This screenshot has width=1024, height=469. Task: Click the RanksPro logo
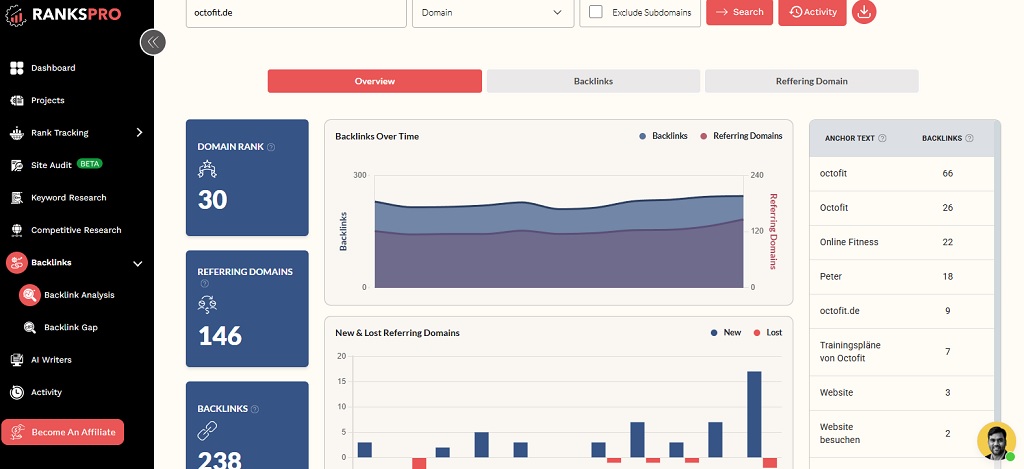[x=63, y=14]
